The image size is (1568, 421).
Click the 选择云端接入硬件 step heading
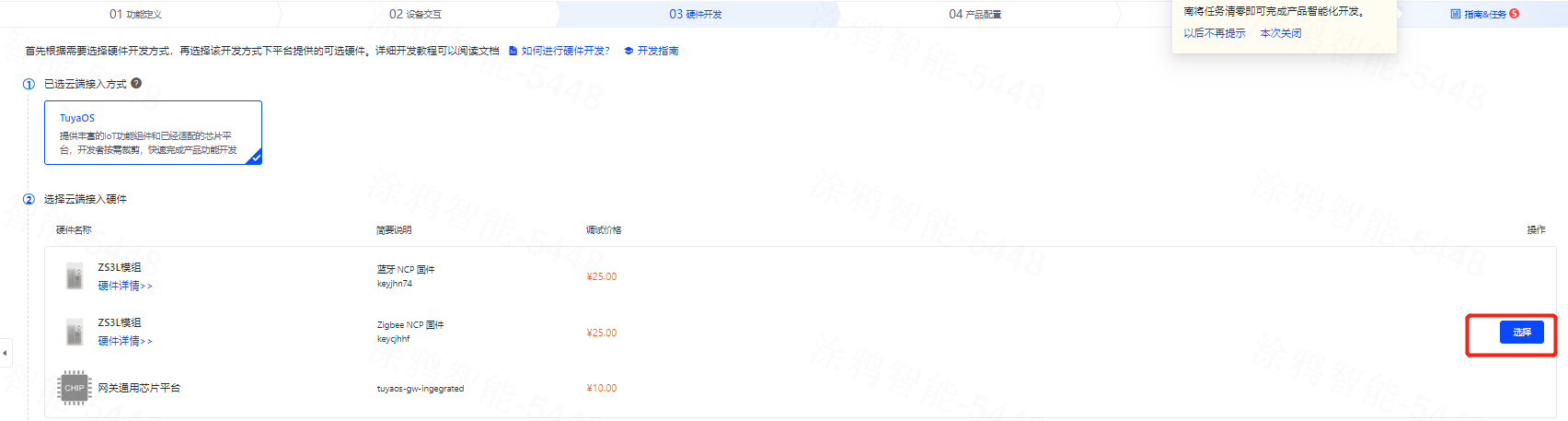[x=86, y=199]
